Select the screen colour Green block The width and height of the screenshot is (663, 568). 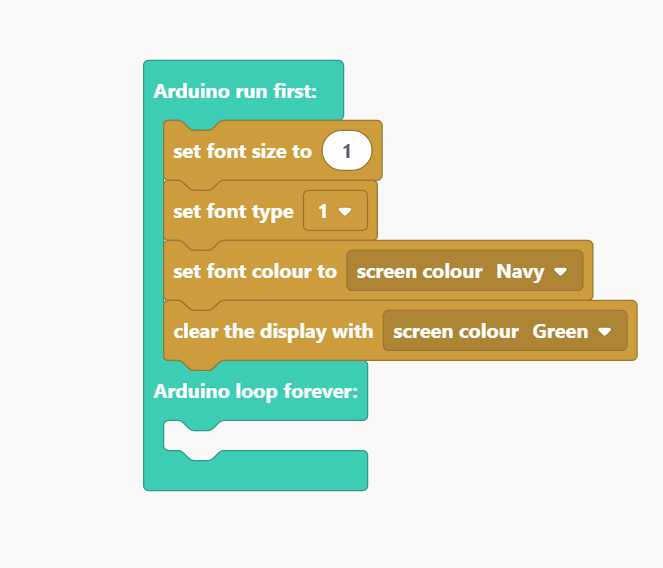(x=505, y=331)
